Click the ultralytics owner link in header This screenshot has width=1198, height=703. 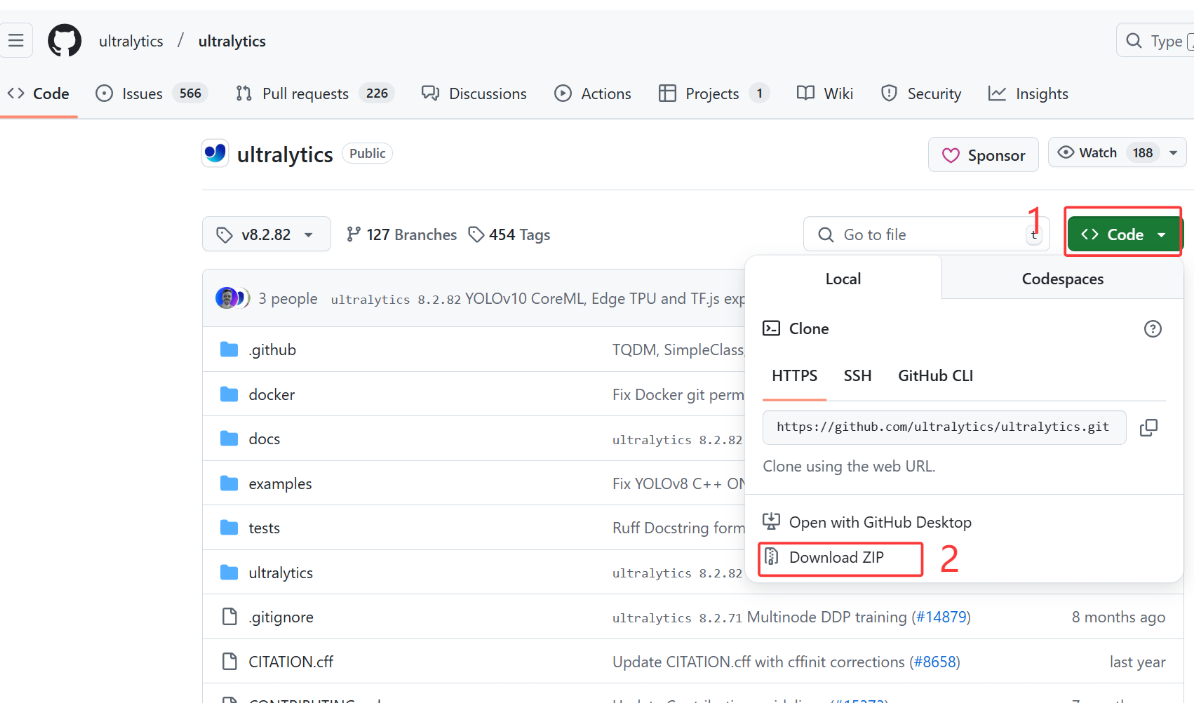131,41
